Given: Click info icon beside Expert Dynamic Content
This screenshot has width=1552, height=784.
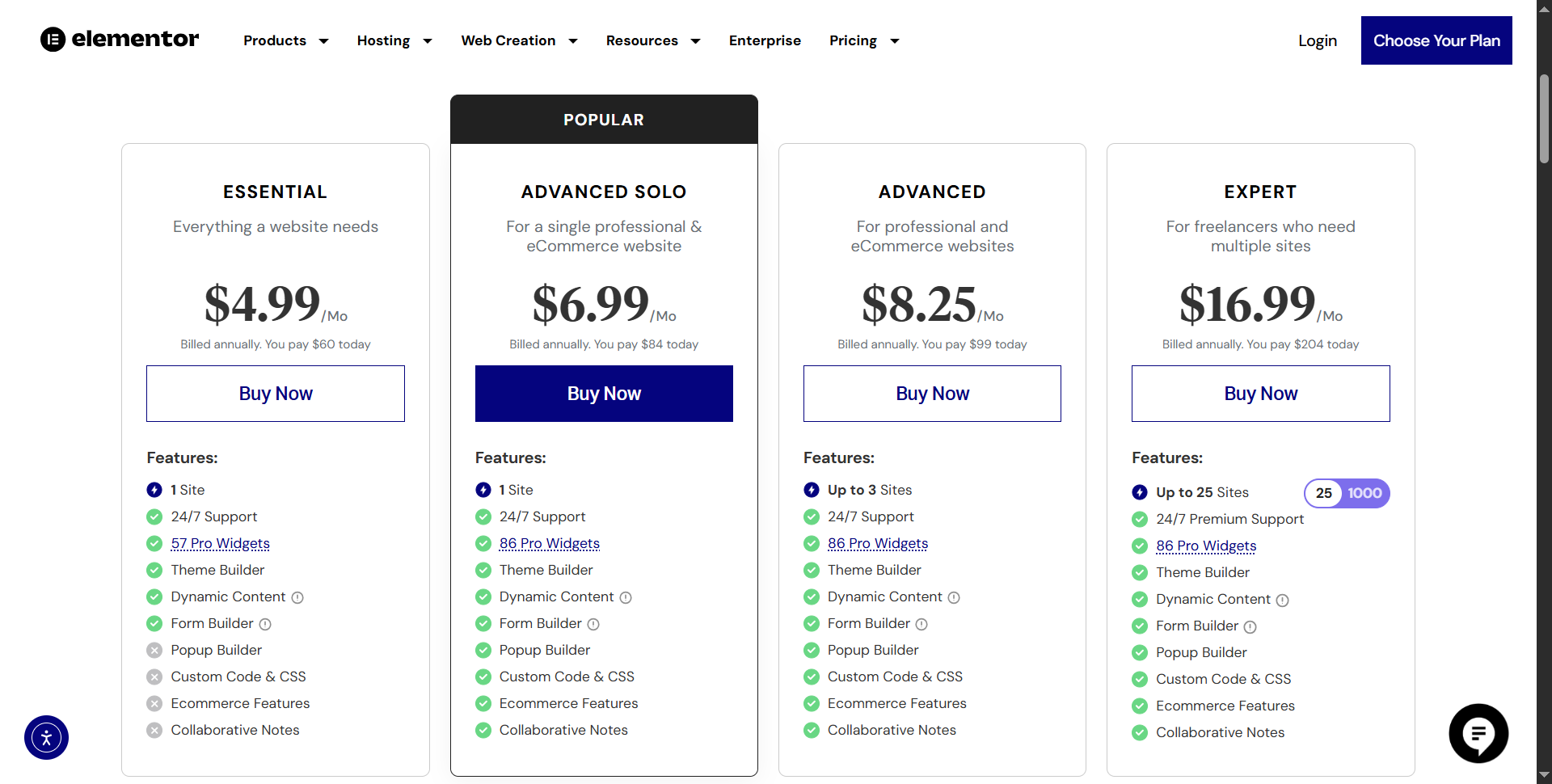Looking at the screenshot, I should point(1282,601).
